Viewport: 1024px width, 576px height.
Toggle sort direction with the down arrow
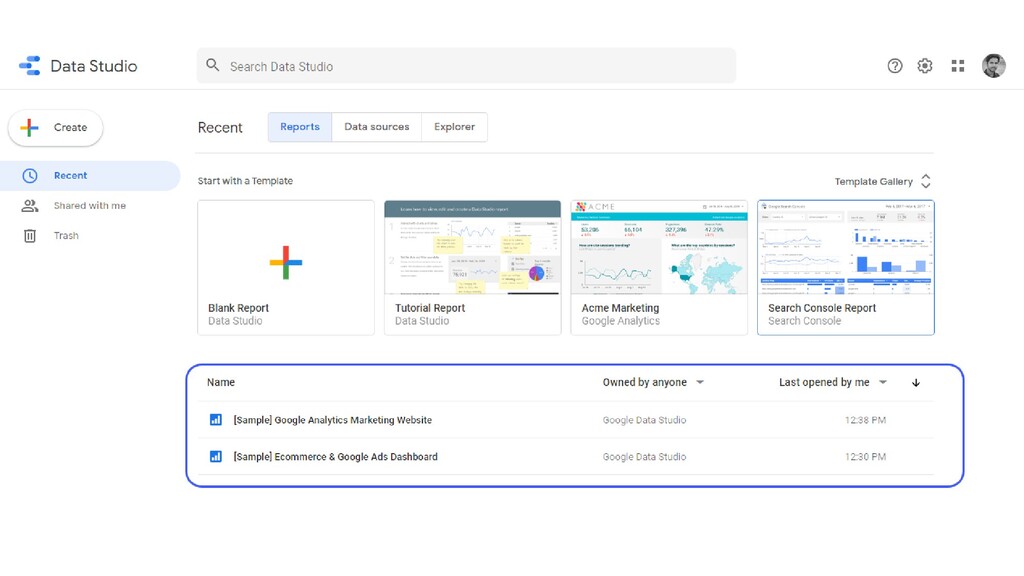pyautogui.click(x=916, y=383)
